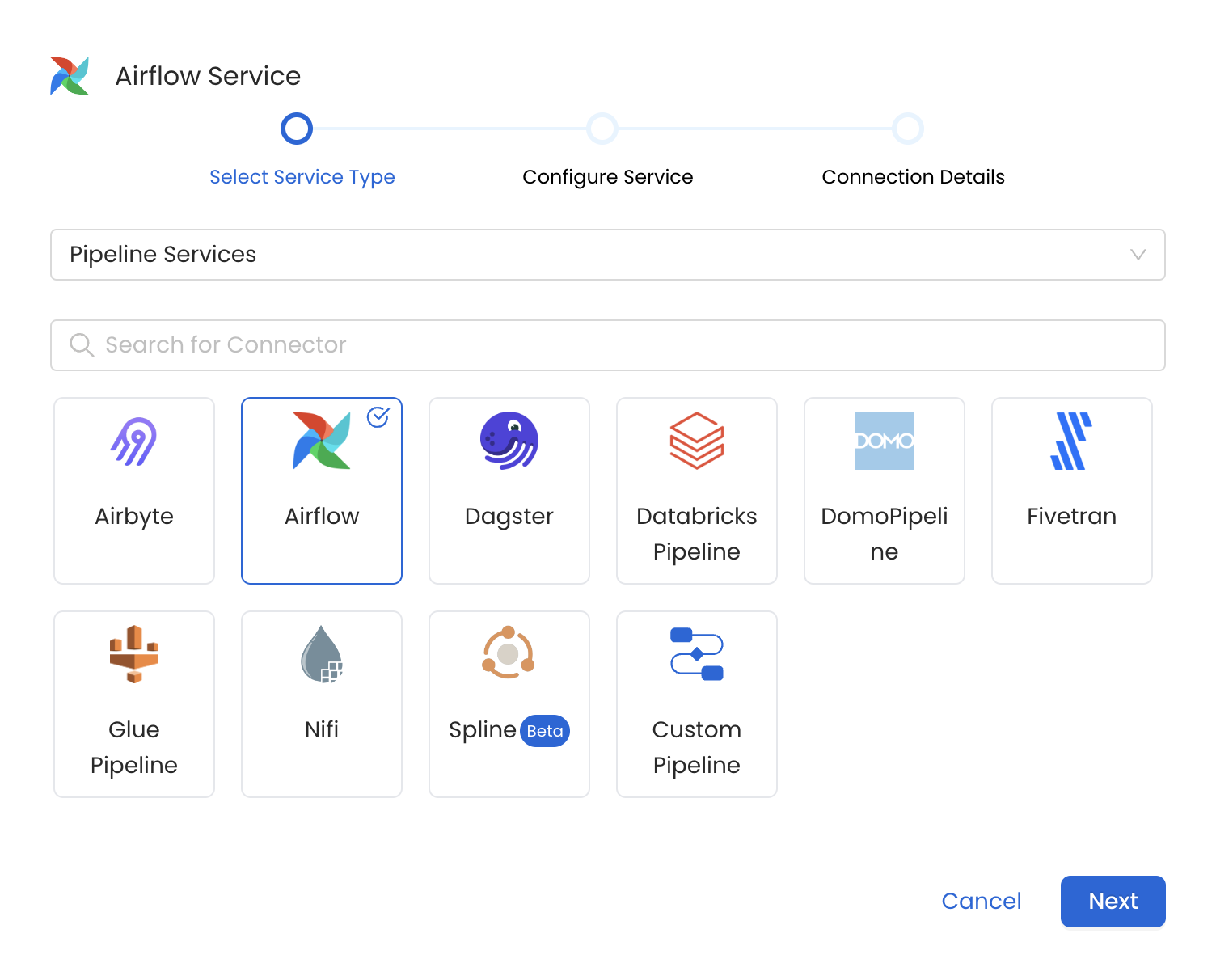Viewport: 1216px width, 980px height.
Task: Click the DomoPipeline connector icon
Action: click(884, 441)
